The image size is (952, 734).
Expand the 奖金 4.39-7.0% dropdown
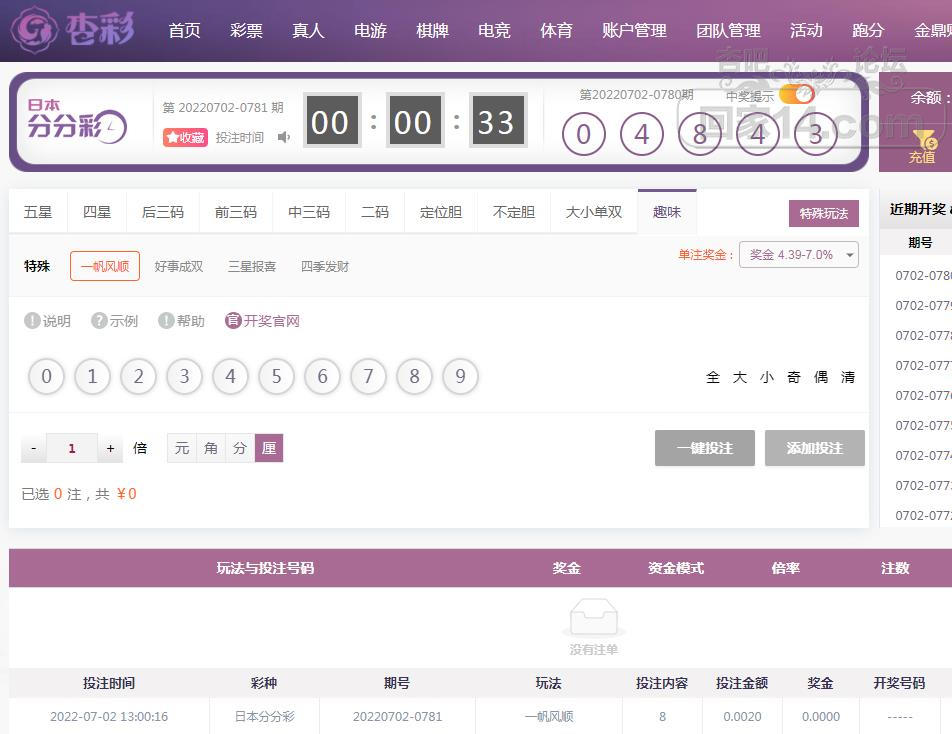798,255
